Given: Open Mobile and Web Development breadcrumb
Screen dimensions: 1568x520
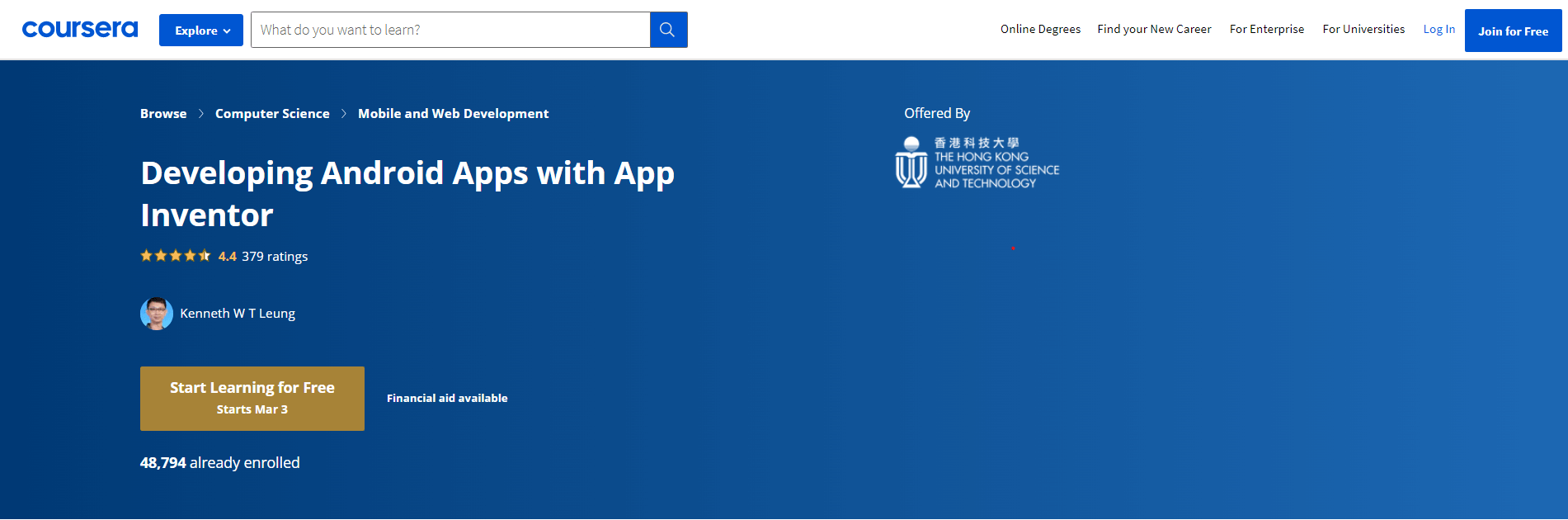Looking at the screenshot, I should point(453,114).
